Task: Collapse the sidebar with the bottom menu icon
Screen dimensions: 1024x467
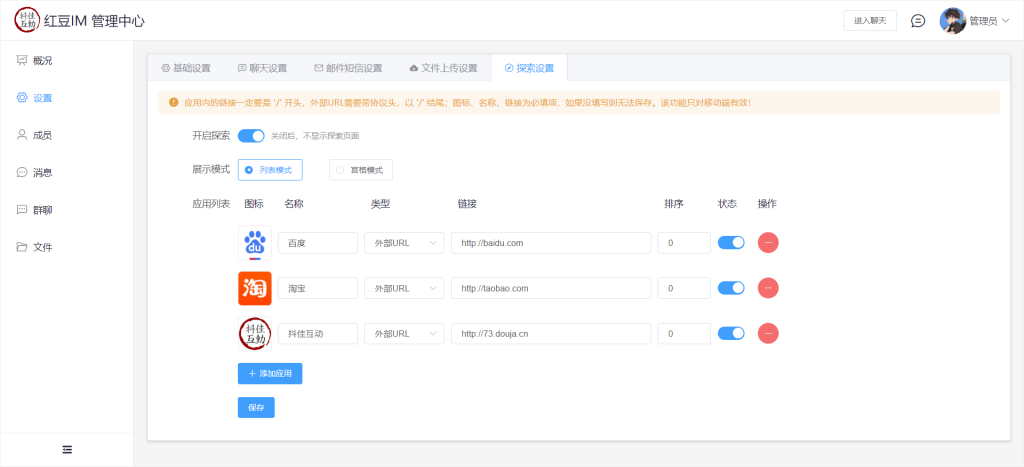Action: (67, 449)
